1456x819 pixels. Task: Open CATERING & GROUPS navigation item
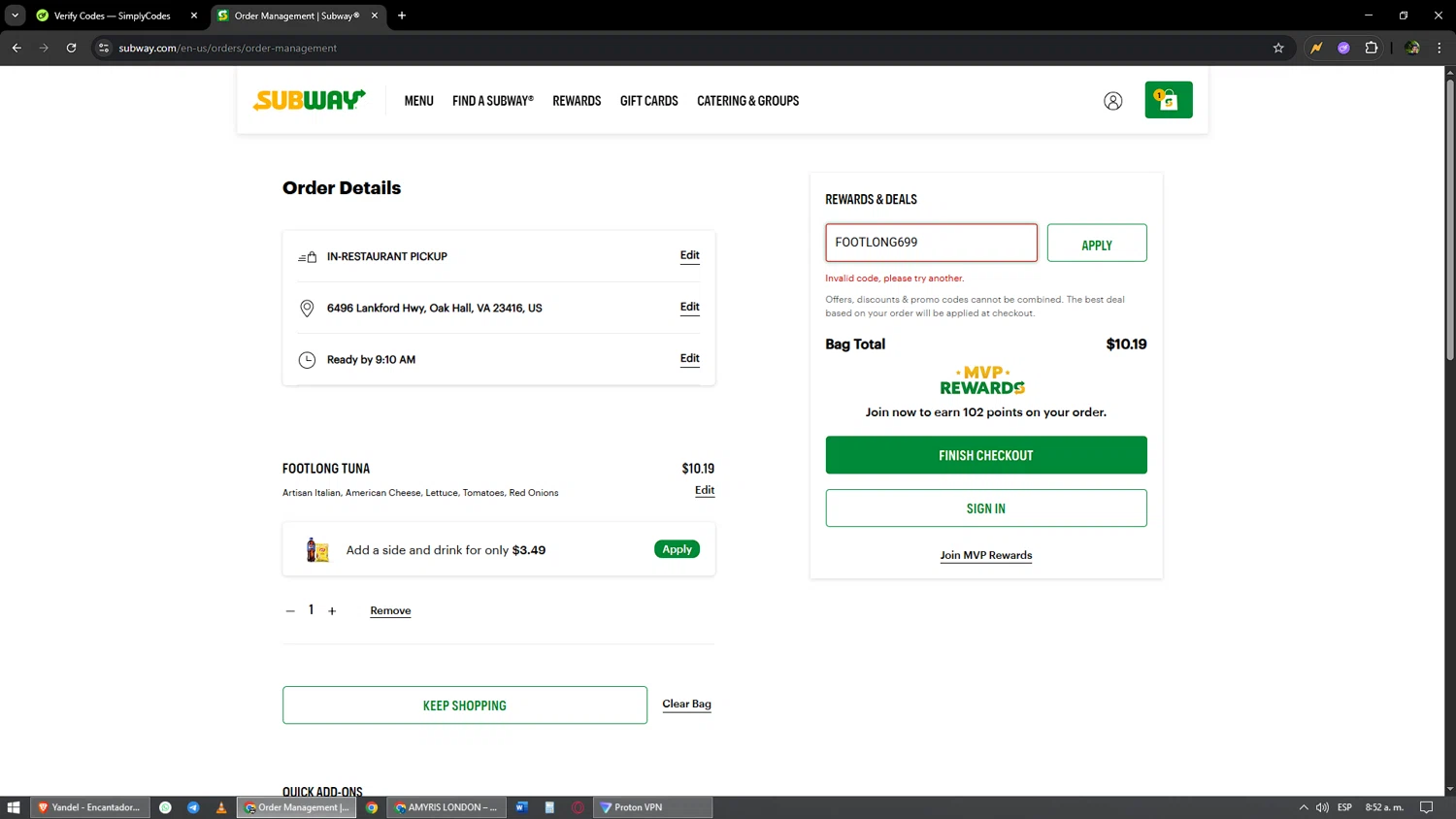[x=747, y=101]
